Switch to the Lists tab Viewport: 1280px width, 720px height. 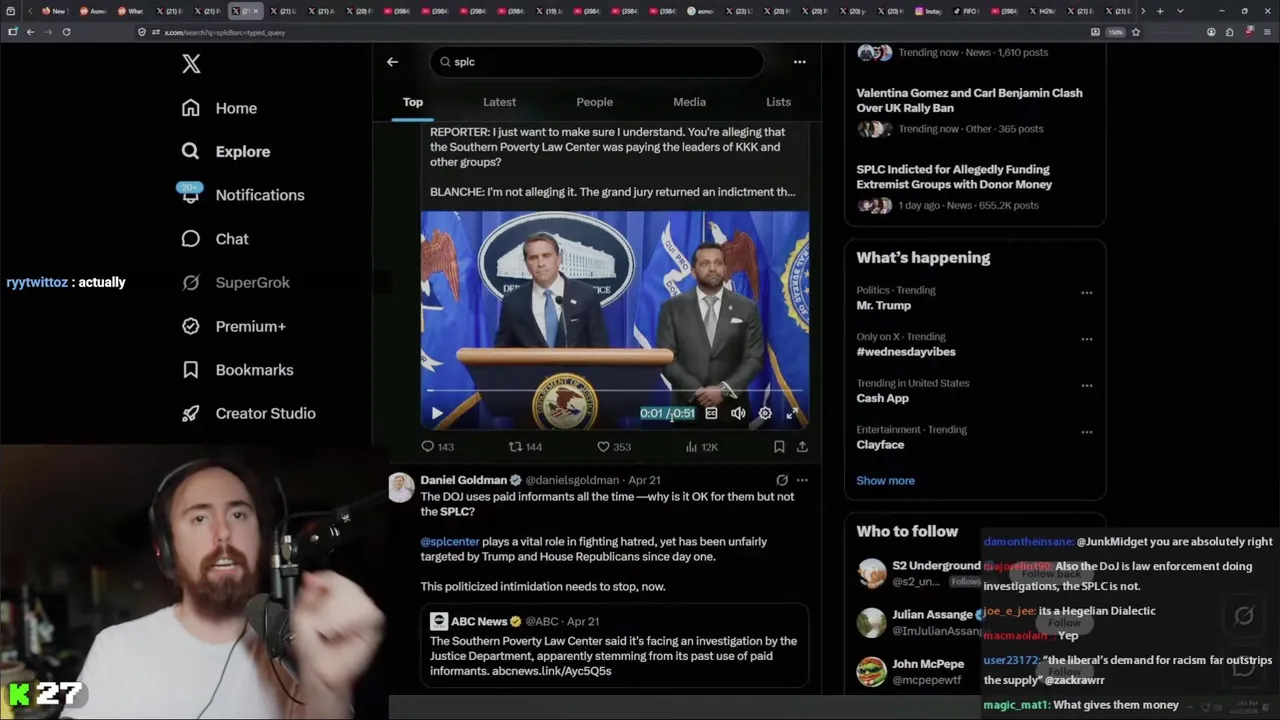tap(778, 102)
